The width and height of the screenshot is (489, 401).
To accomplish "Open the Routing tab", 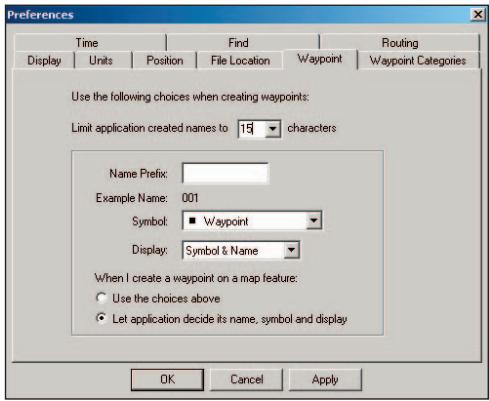I will 400,43.
